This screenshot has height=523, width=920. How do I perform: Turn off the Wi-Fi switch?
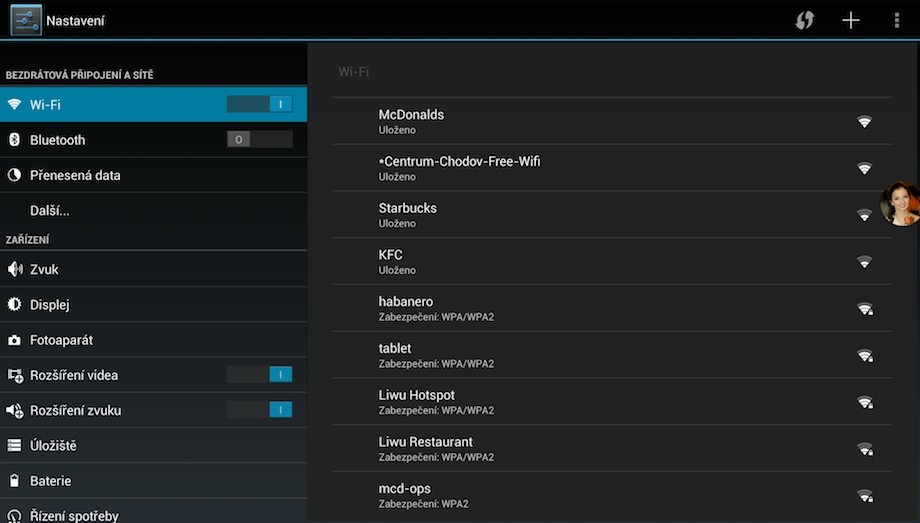pos(259,104)
